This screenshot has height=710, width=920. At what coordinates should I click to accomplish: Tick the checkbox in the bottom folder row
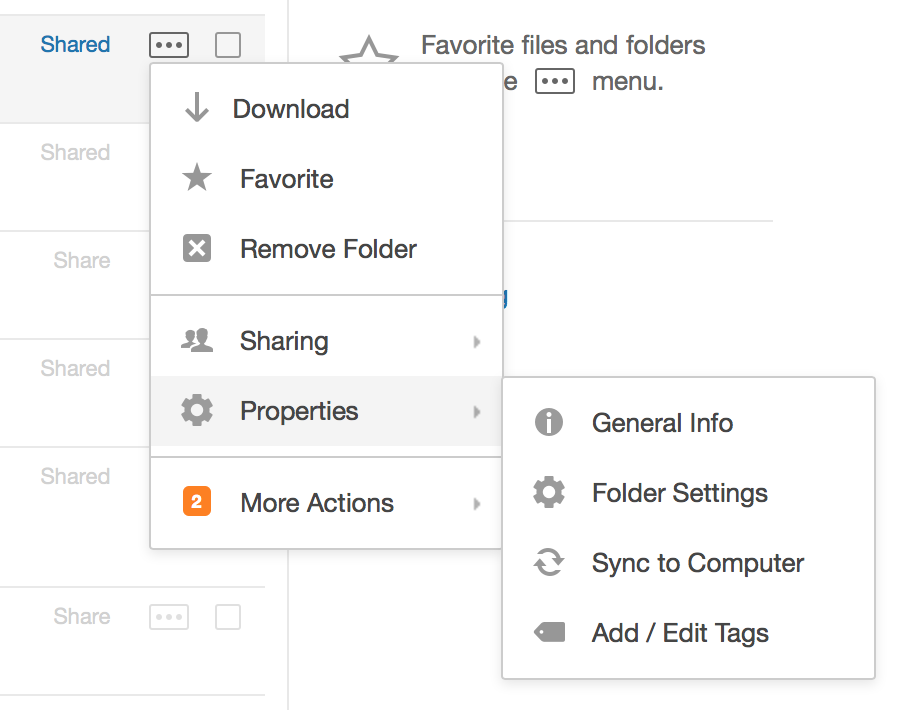(228, 617)
